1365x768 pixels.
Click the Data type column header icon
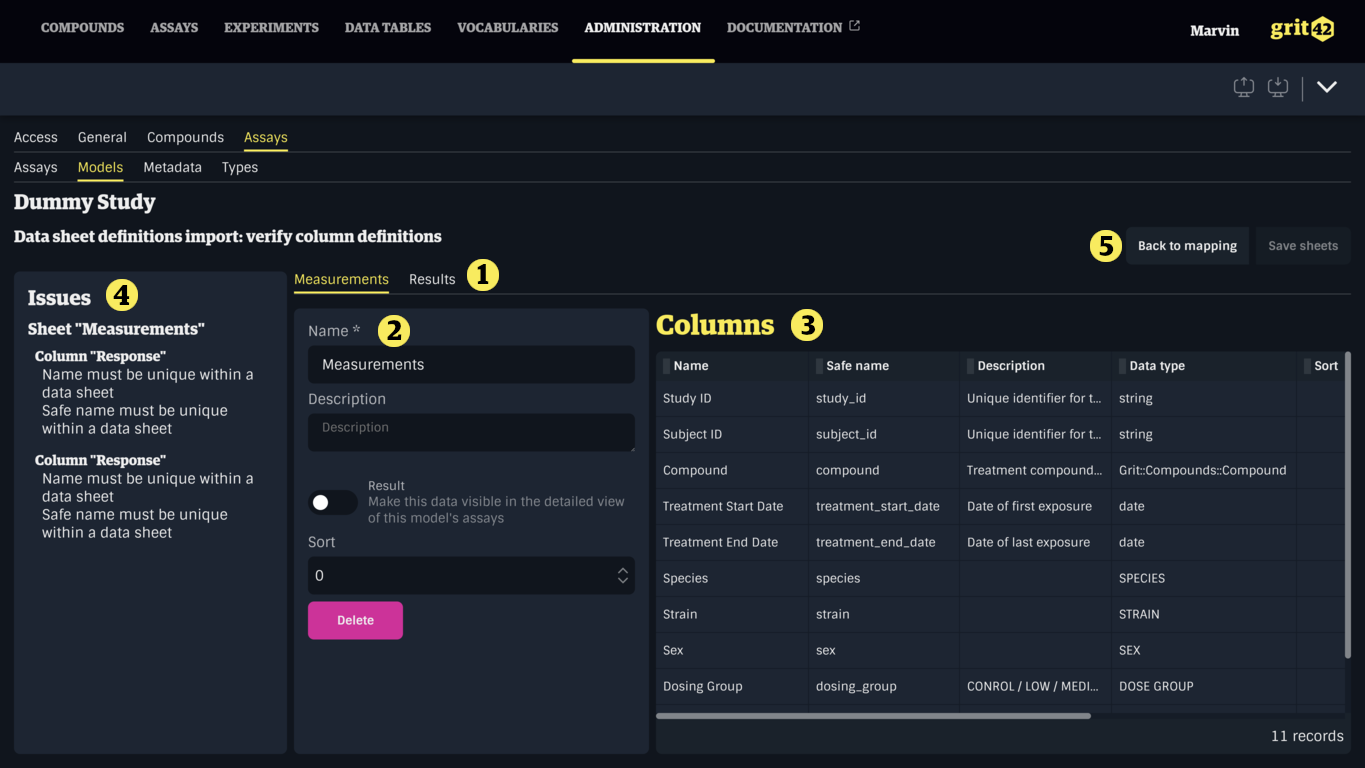point(1120,366)
